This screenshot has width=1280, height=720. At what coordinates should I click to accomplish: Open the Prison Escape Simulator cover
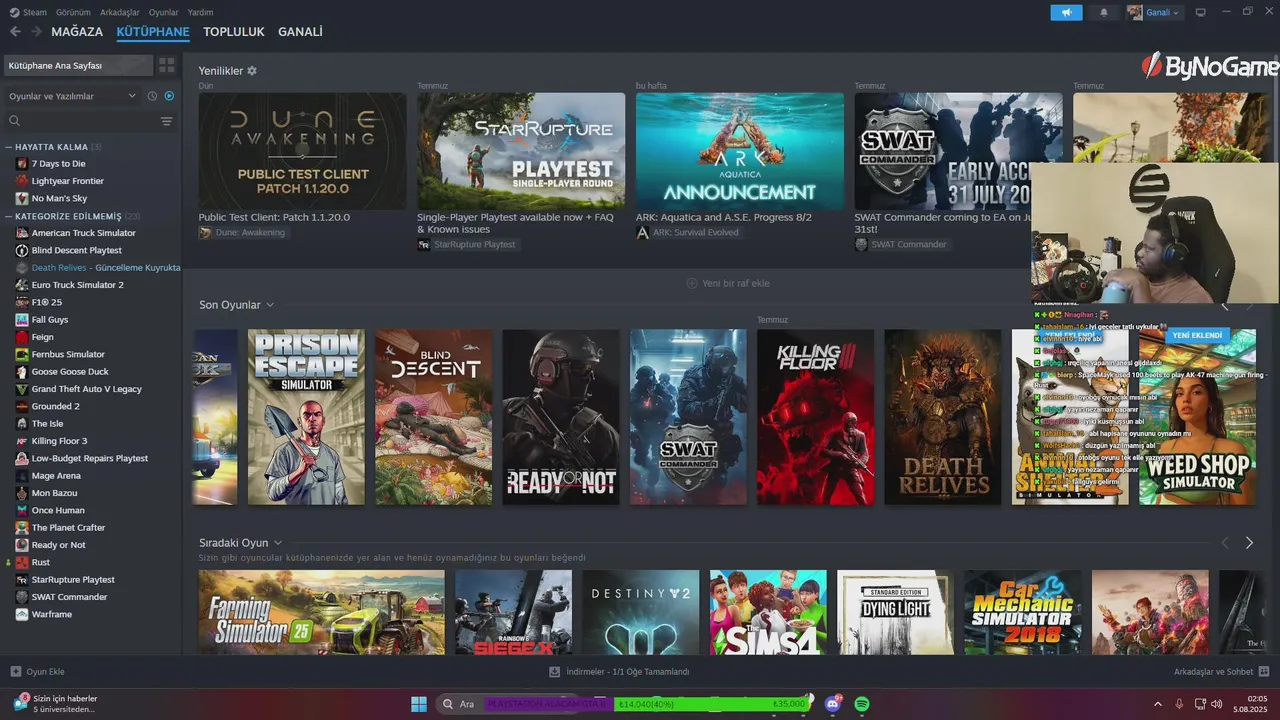coord(306,417)
